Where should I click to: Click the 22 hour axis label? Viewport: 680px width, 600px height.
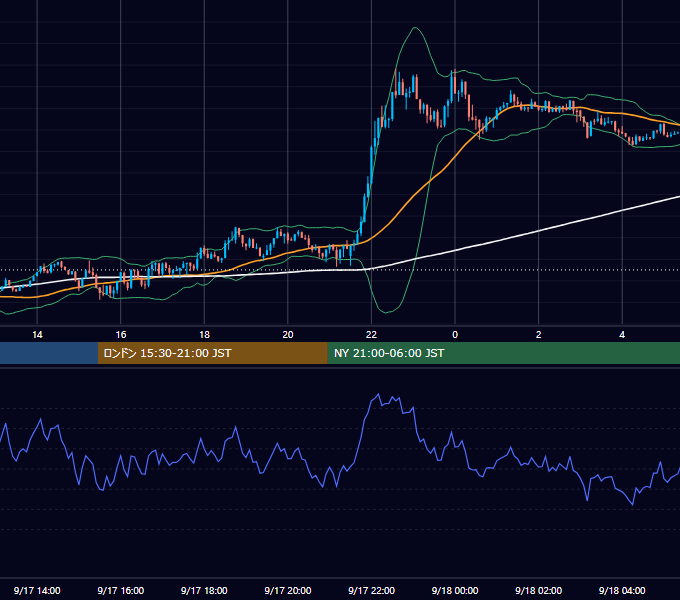tap(371, 335)
